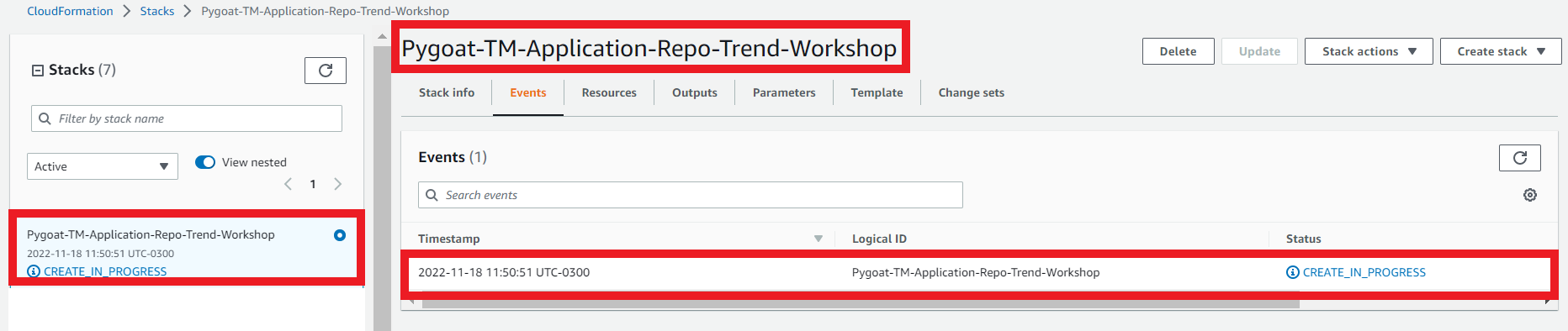Focus the Search events field

tap(690, 195)
